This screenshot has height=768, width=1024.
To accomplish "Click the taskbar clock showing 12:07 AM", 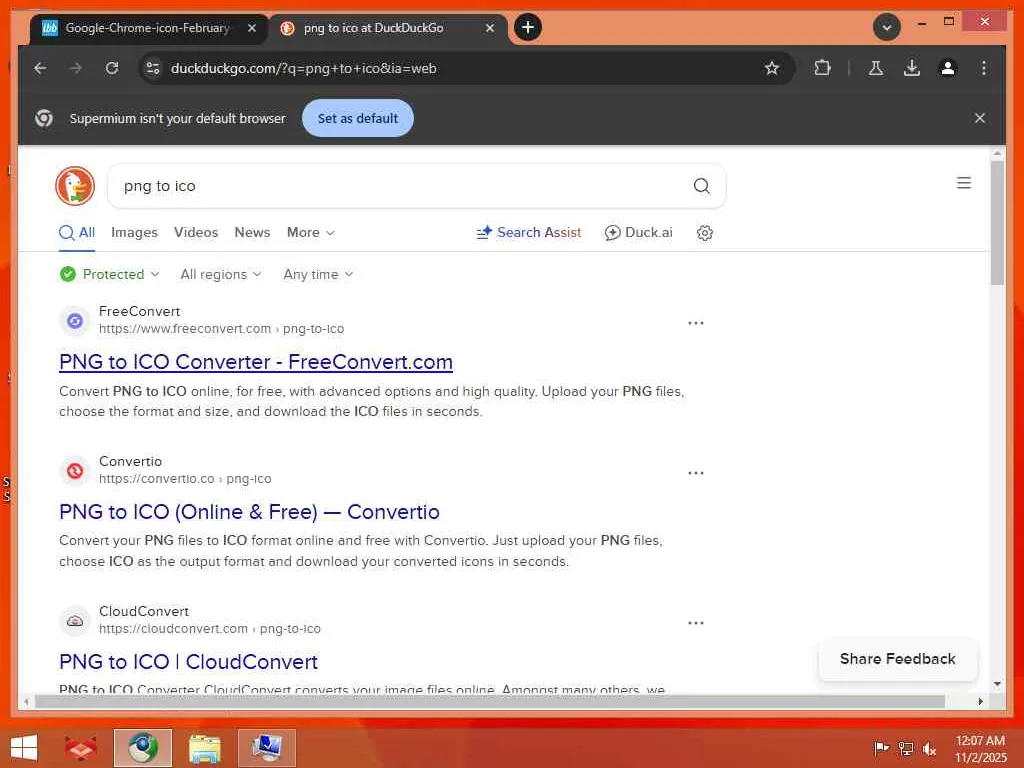I will (x=980, y=748).
